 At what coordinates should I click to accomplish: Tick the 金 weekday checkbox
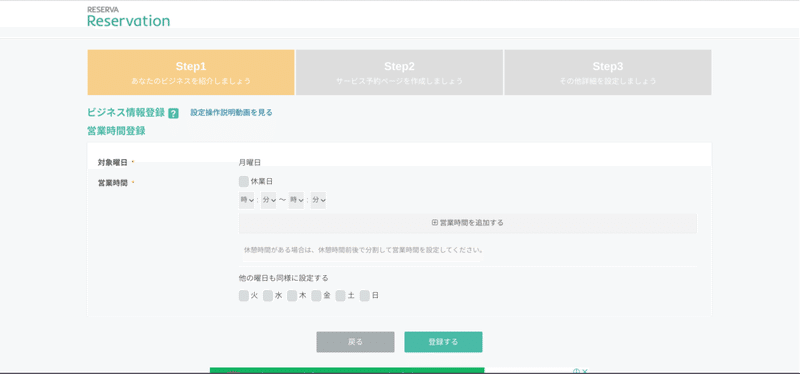point(316,295)
